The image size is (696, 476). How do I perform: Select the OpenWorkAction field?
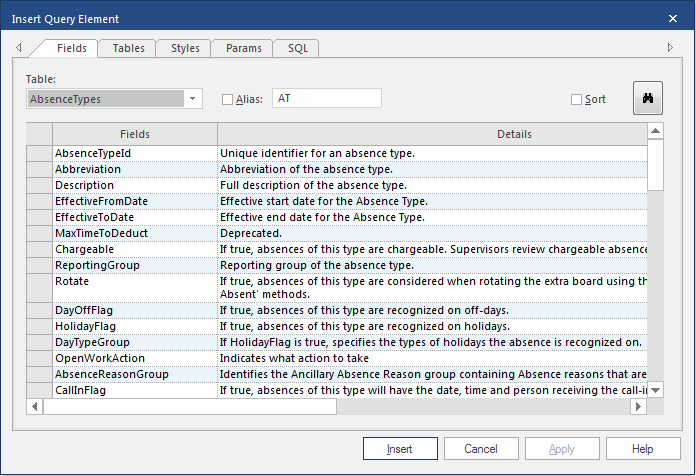point(135,358)
